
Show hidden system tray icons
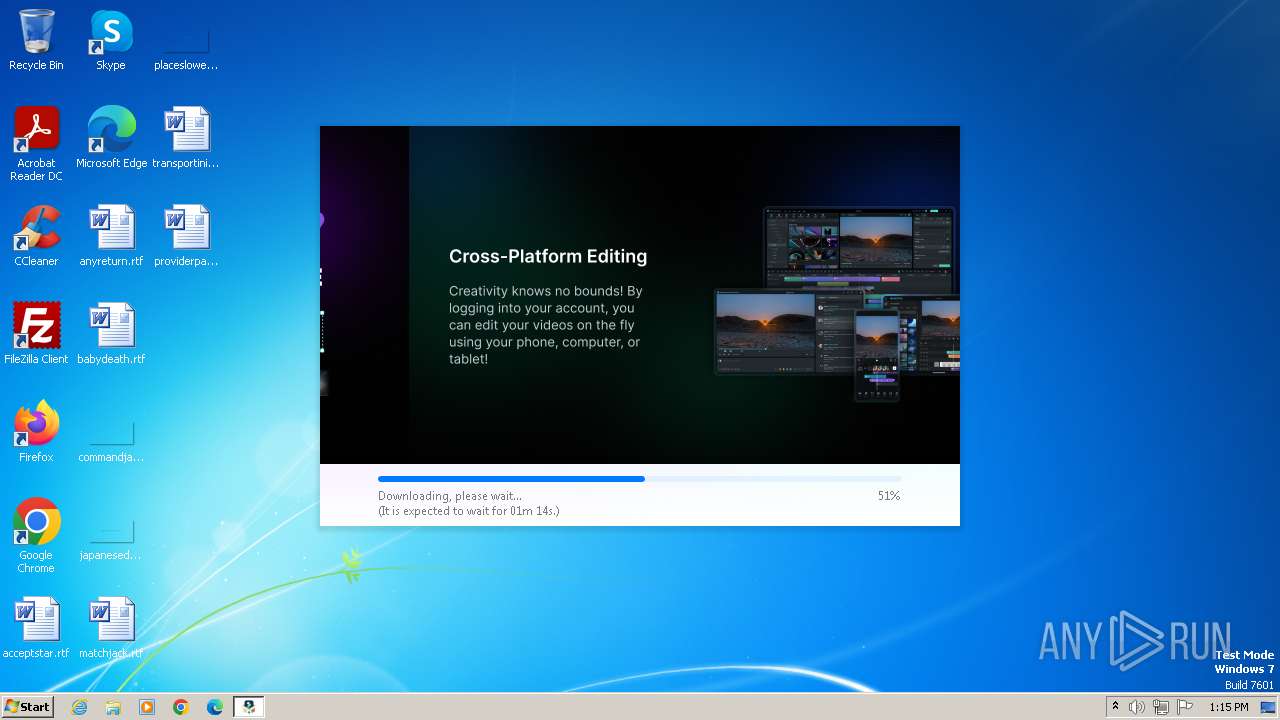coord(1115,707)
